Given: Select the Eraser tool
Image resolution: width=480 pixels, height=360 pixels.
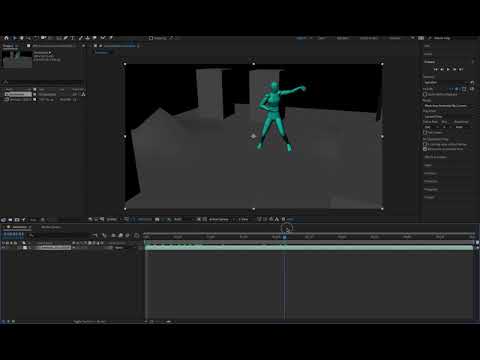Looking at the screenshot, I should pyautogui.click(x=95, y=38).
